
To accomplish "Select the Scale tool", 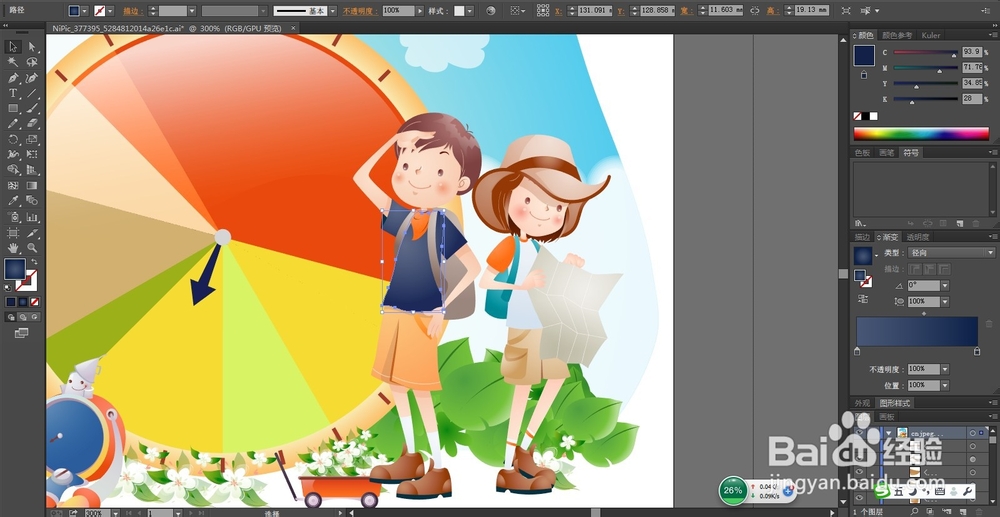I will 32,139.
